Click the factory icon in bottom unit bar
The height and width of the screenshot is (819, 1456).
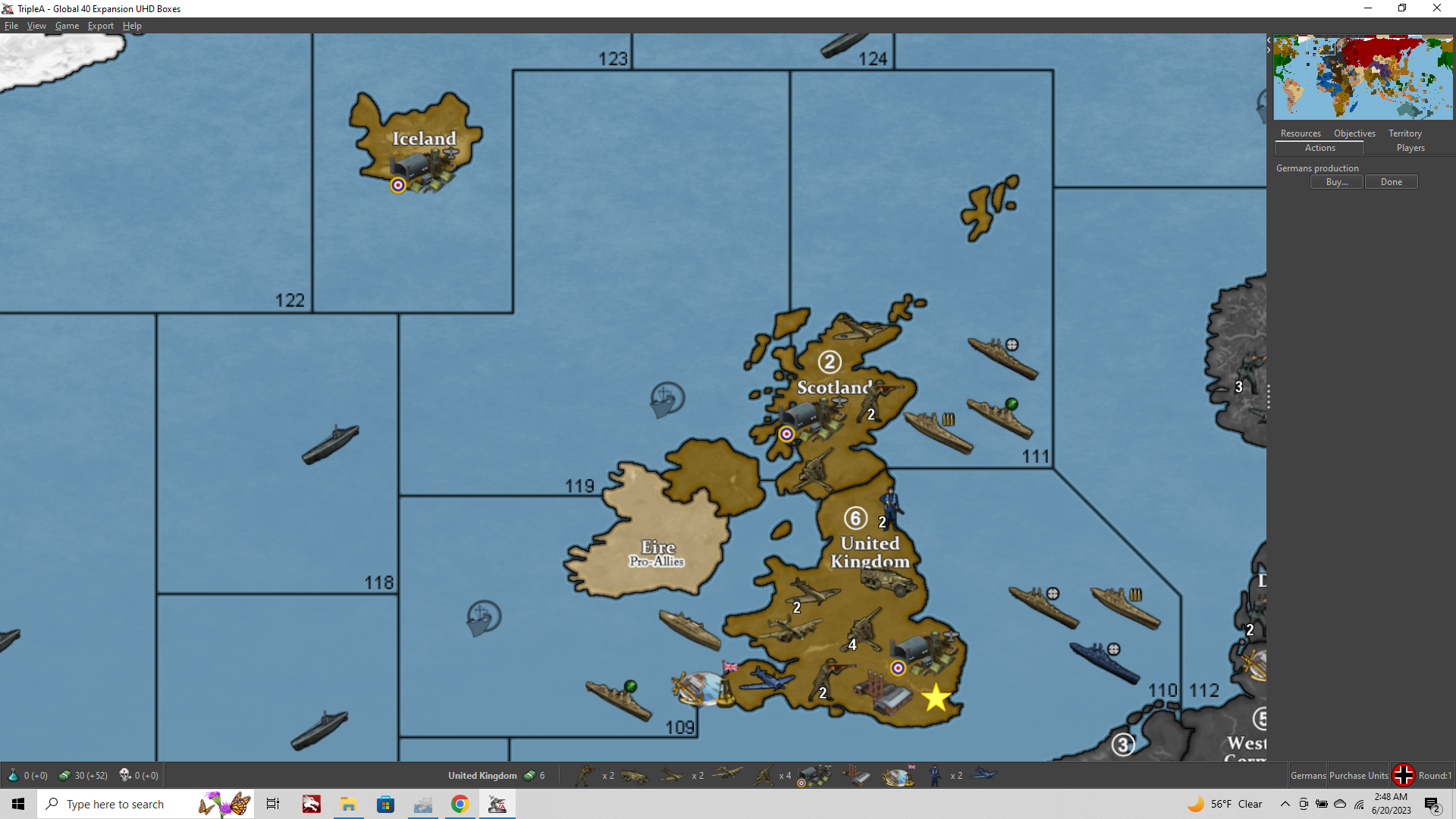tap(857, 776)
